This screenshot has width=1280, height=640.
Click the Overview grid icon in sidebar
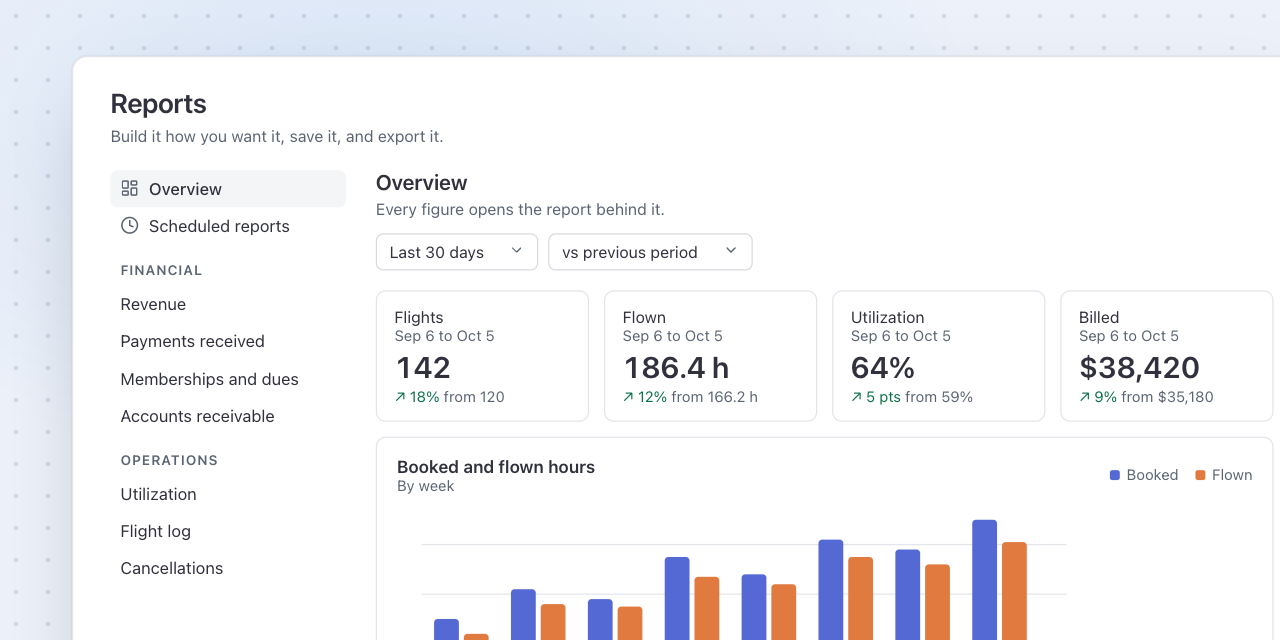pyautogui.click(x=129, y=188)
